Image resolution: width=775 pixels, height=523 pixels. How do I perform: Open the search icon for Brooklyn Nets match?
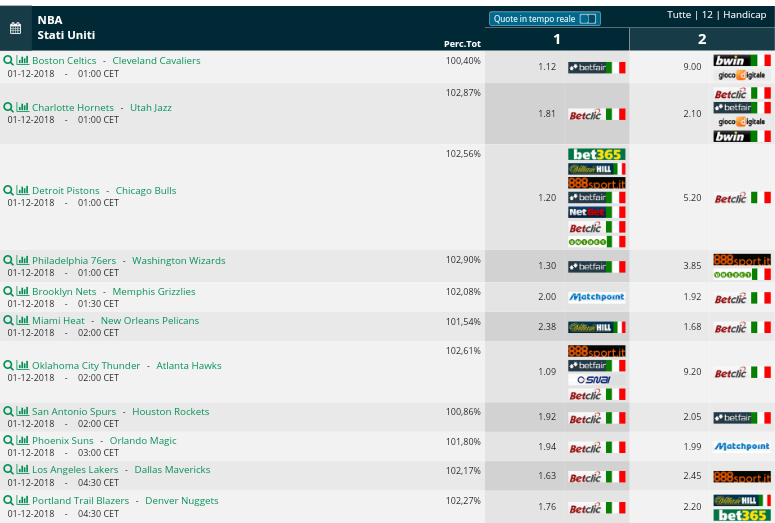(8, 292)
